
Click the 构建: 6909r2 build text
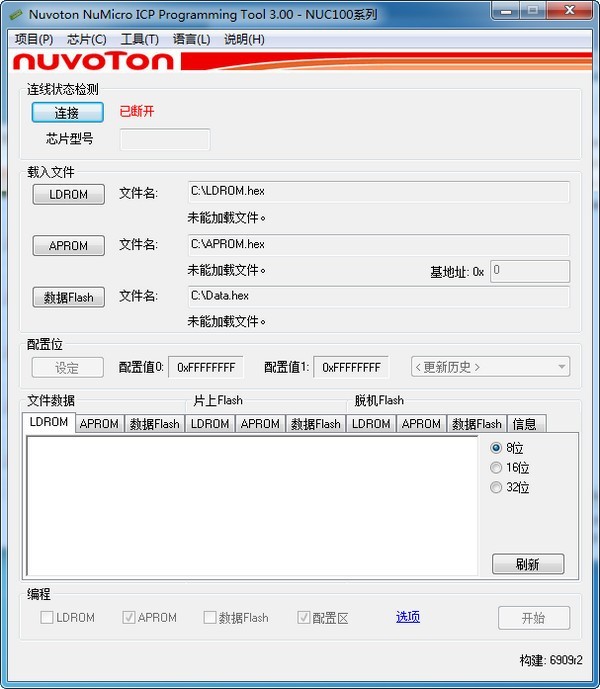(x=551, y=660)
